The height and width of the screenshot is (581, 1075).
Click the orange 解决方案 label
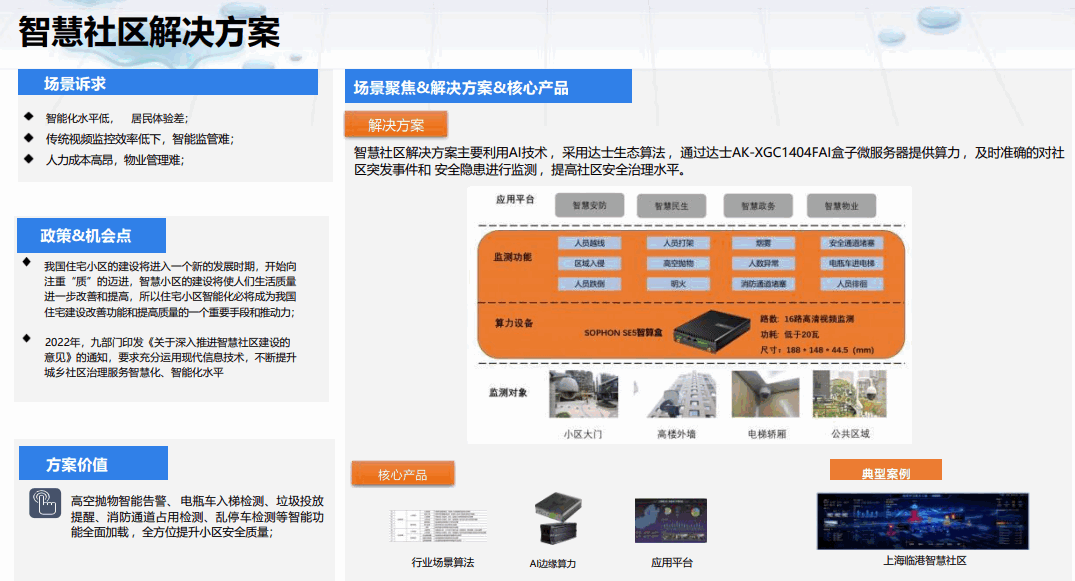[396, 125]
